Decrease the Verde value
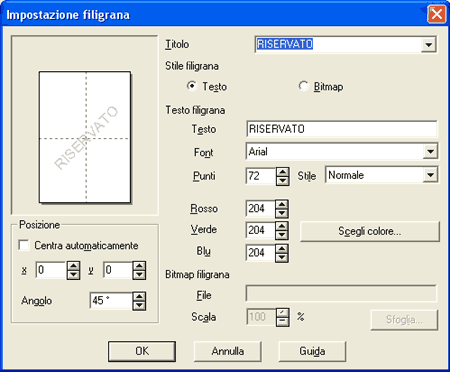Image resolution: width=450 pixels, height=372 pixels. coord(282,235)
